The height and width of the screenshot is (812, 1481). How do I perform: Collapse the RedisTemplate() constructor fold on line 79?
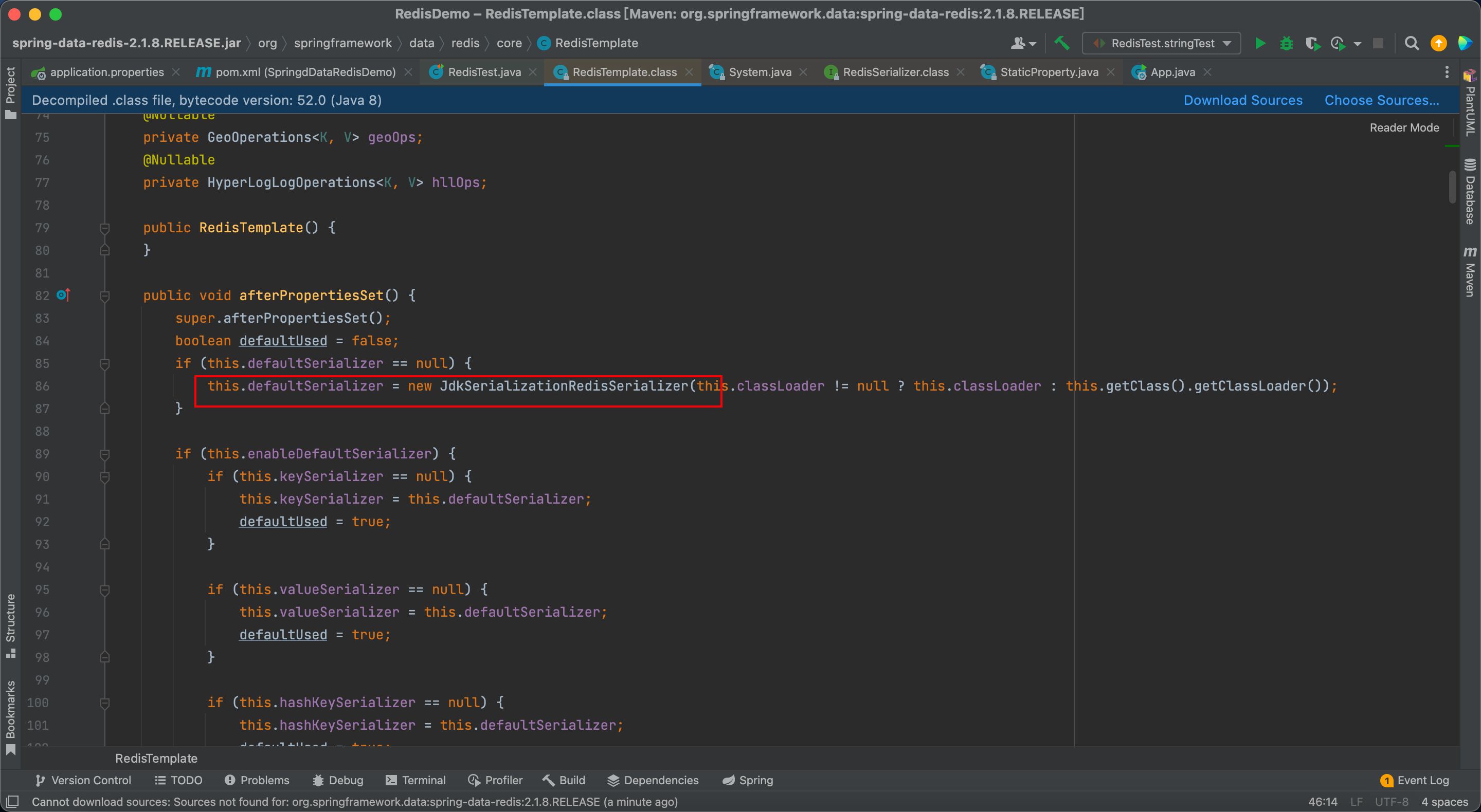coord(104,228)
